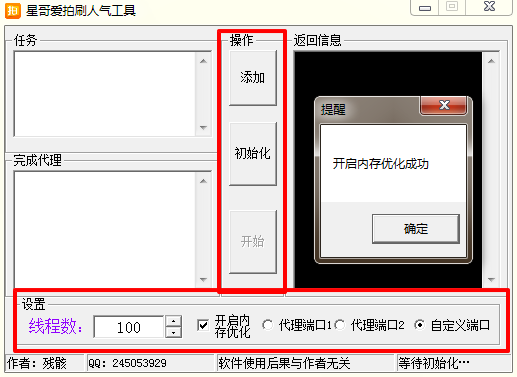The width and height of the screenshot is (517, 377).
Task: Click the 任务 list down scroll arrow
Action: 203,127
